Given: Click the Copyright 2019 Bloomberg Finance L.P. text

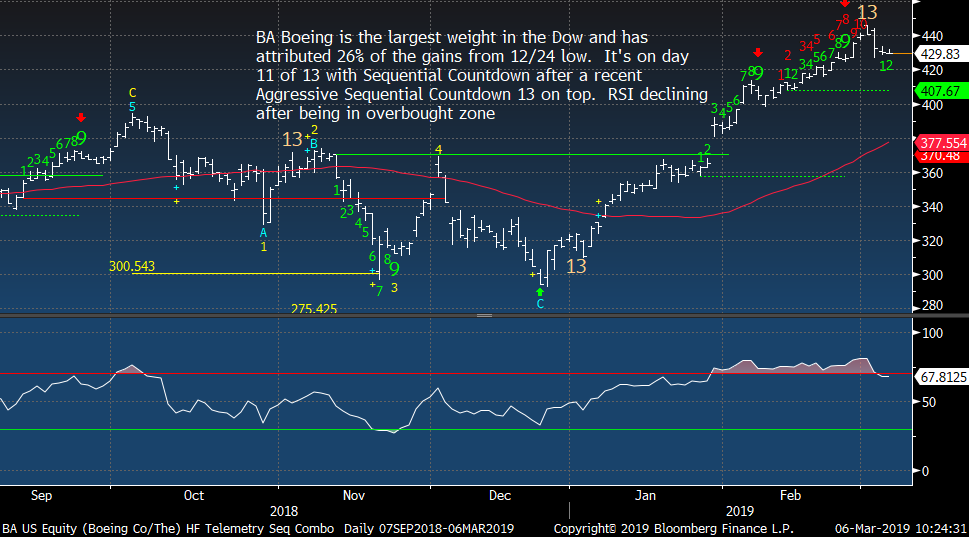Looking at the screenshot, I should click(x=674, y=529).
